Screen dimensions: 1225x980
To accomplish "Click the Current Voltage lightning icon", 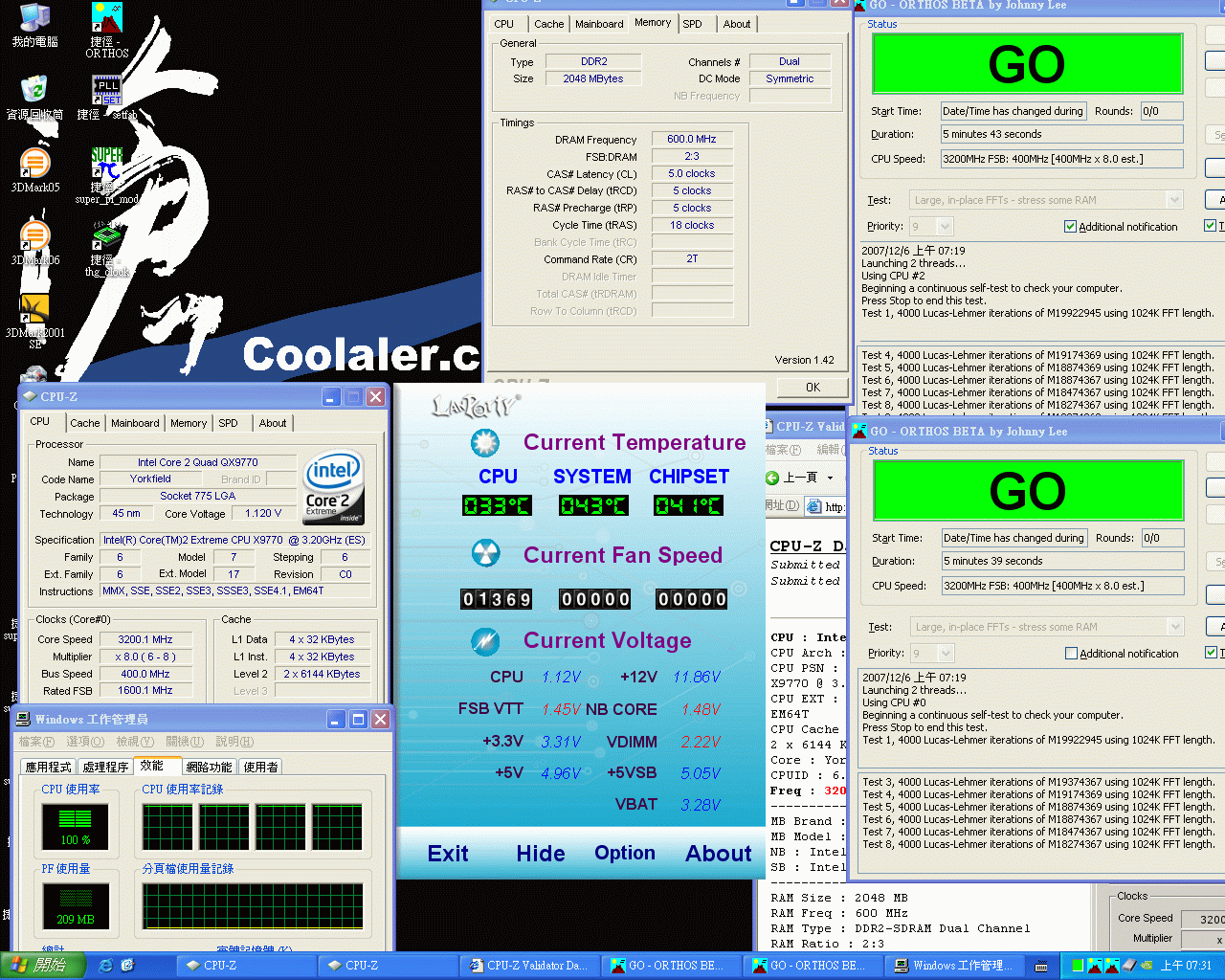I will coord(485,640).
